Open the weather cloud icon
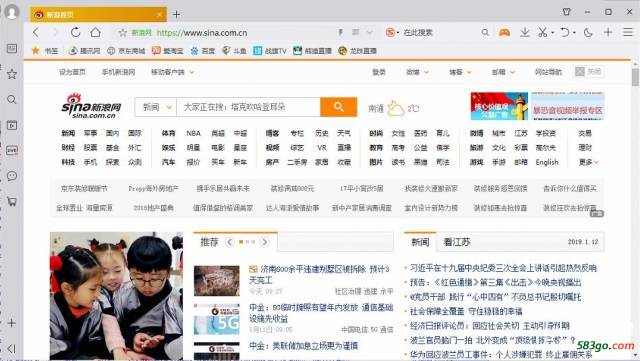Screen dimensions: 640x361 pos(396,108)
